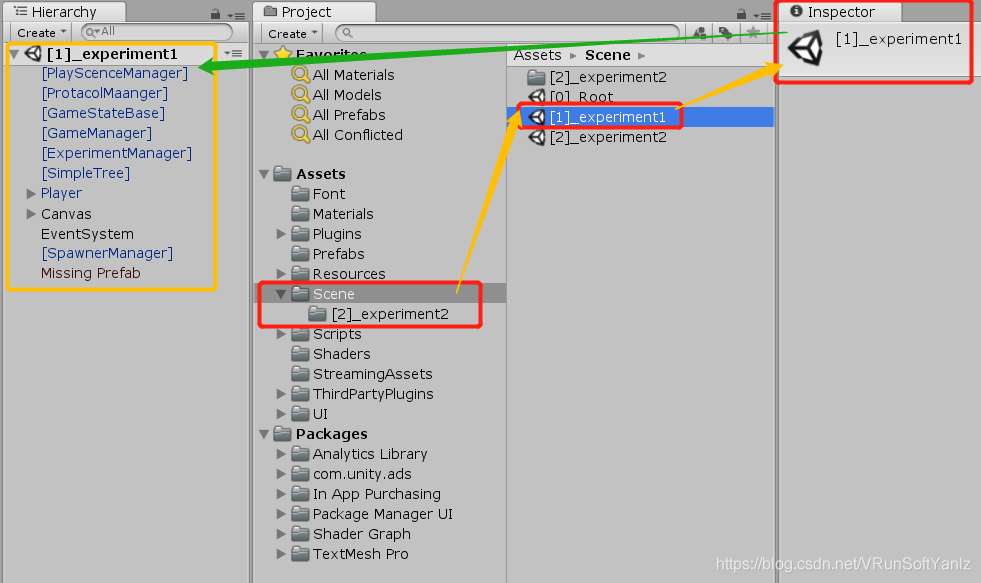Click the Save Search star icon
This screenshot has height=583, width=981.
click(753, 33)
